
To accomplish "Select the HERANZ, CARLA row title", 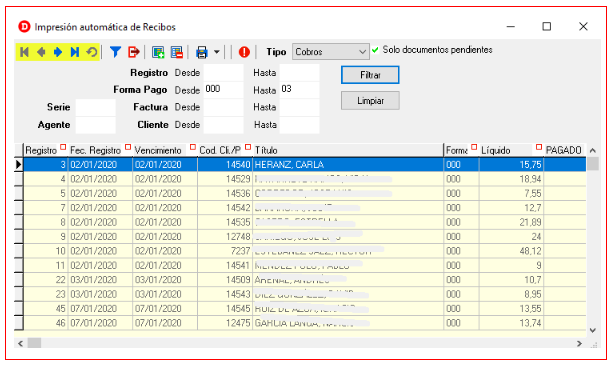I will point(289,165).
